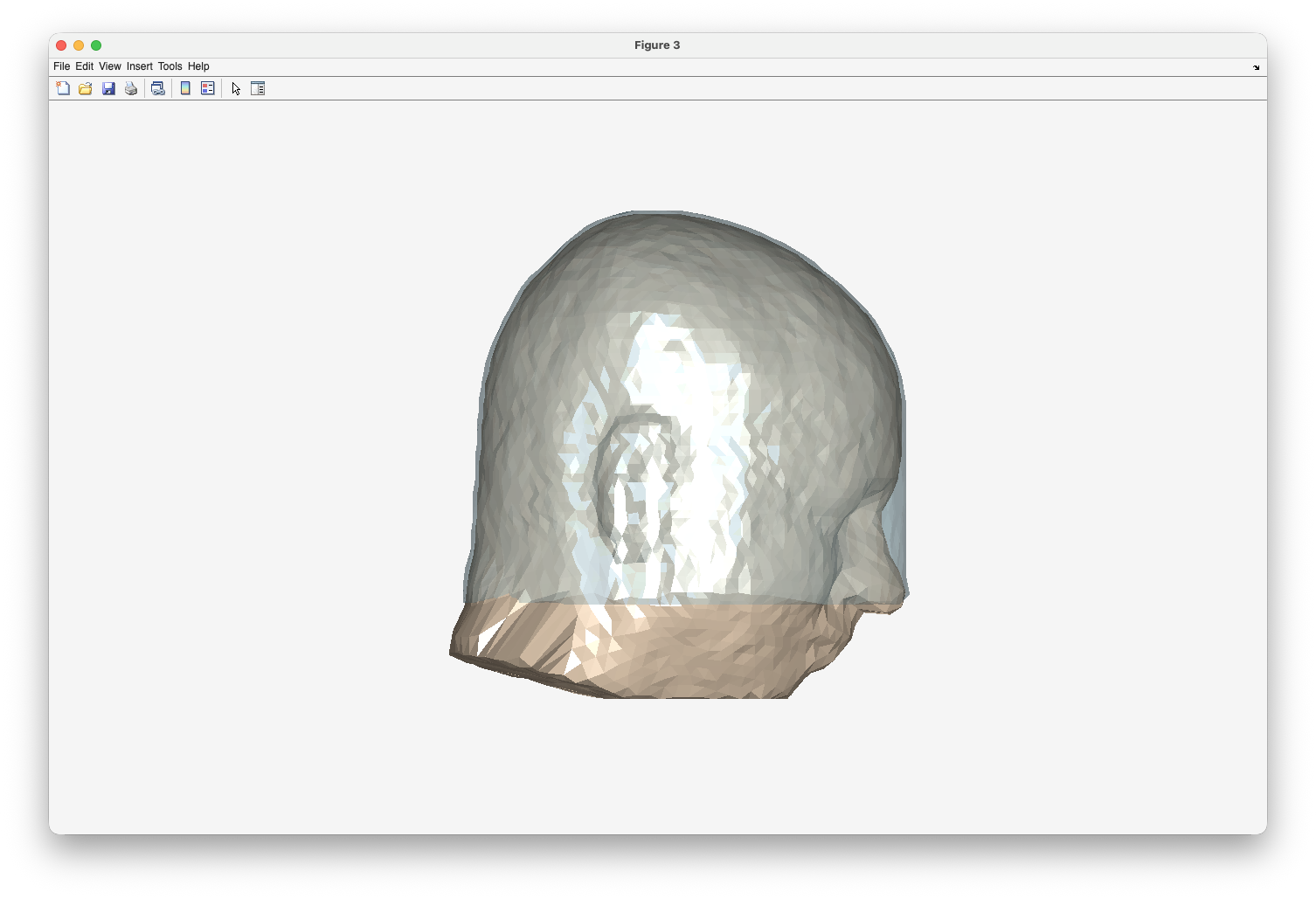The height and width of the screenshot is (899, 1316).
Task: Print the figure with the printer icon
Action: click(131, 88)
